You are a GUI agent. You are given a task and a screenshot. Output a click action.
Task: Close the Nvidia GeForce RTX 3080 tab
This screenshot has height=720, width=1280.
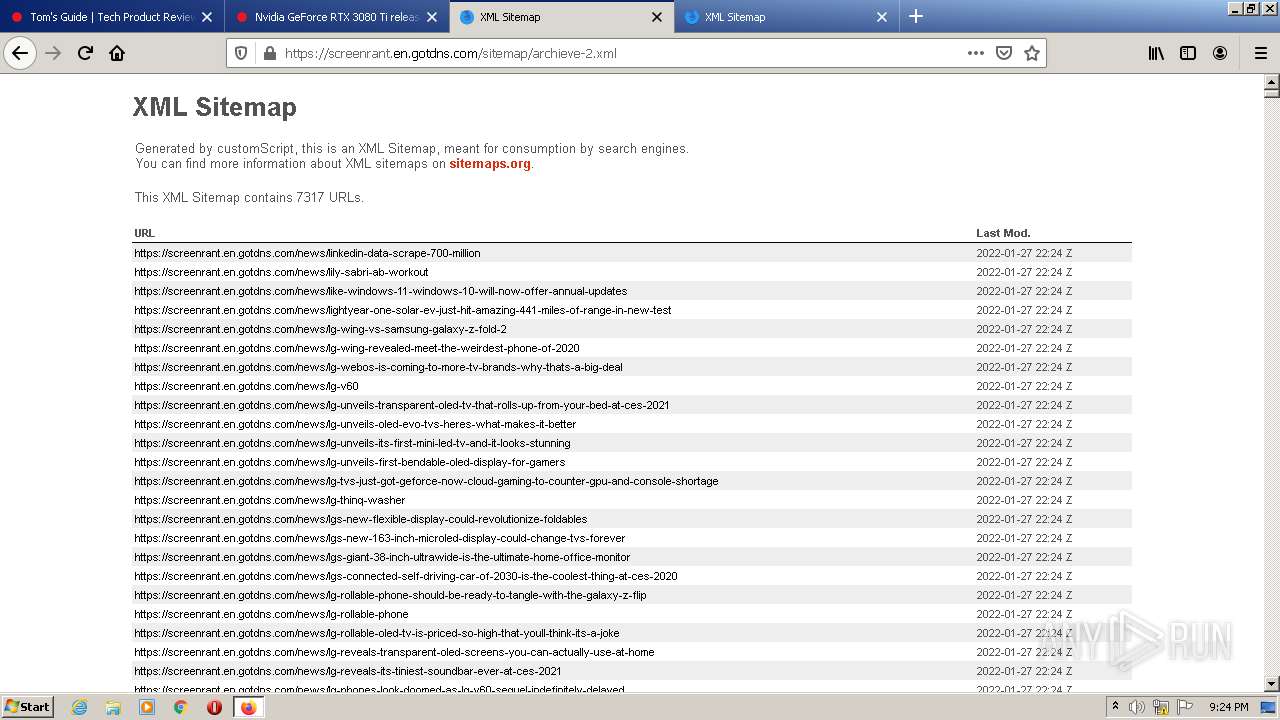click(x=432, y=17)
